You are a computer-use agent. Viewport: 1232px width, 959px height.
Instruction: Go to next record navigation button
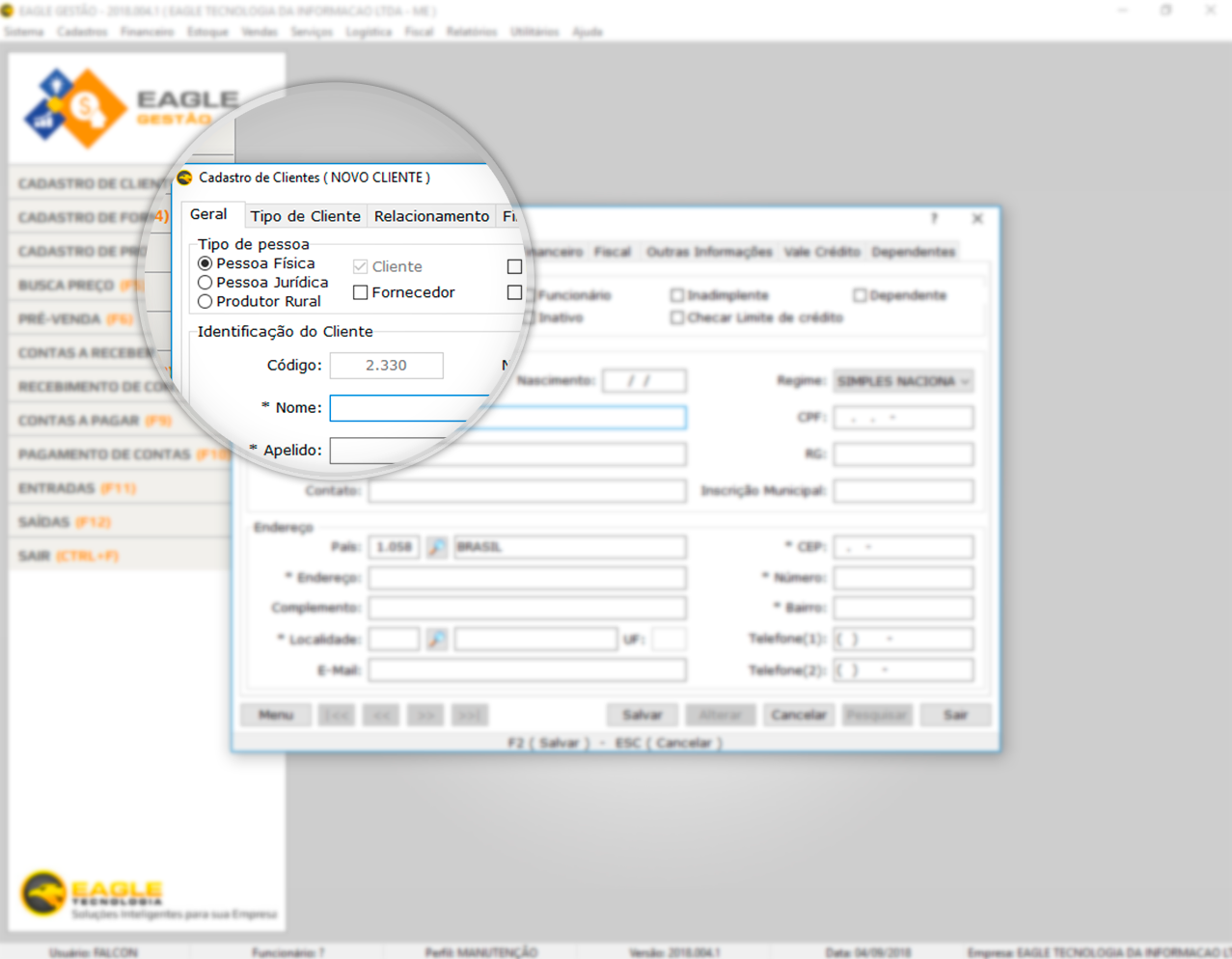pyautogui.click(x=425, y=715)
